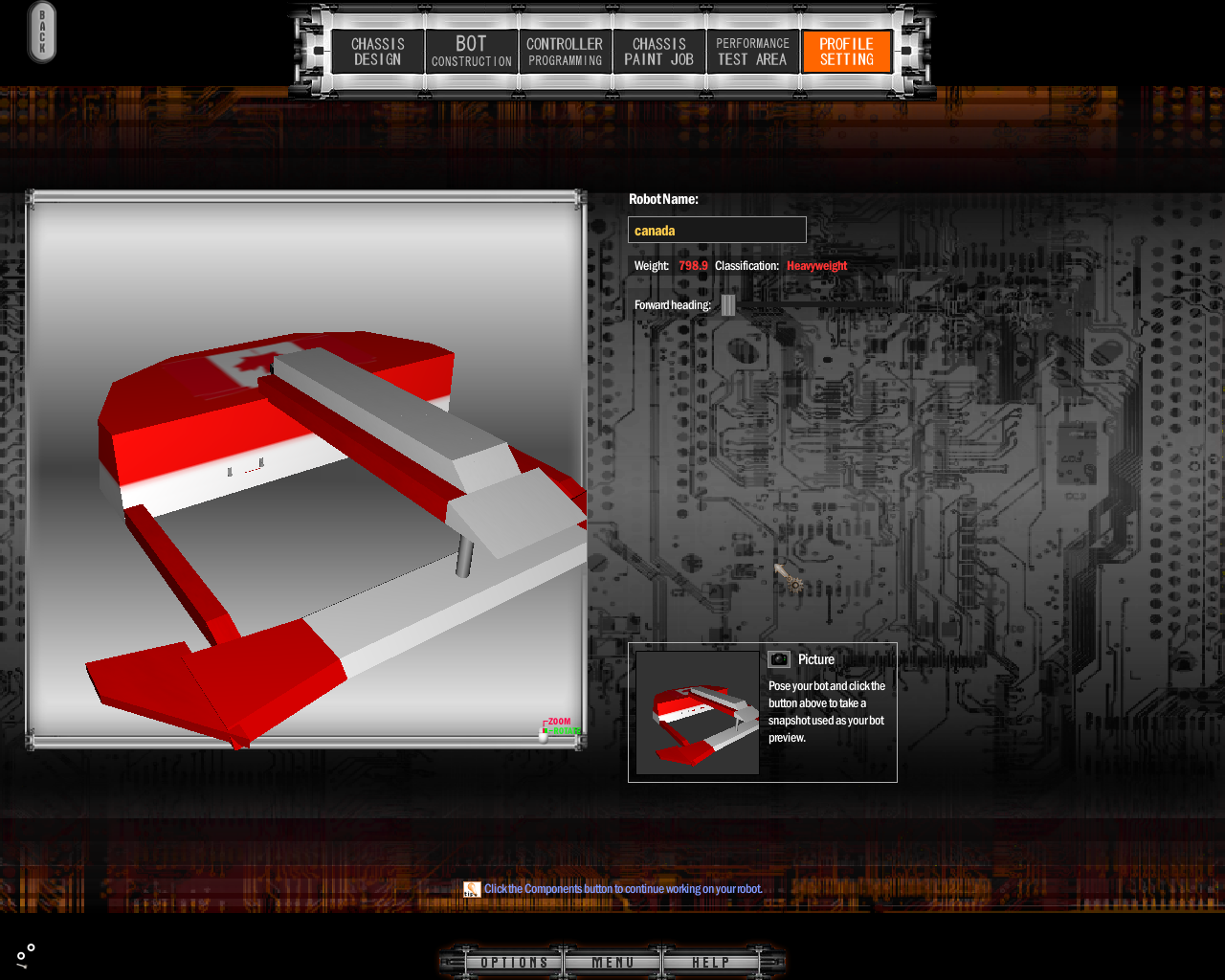This screenshot has height=980, width=1225.
Task: Switch to Bot Construction tab
Action: [x=471, y=52]
